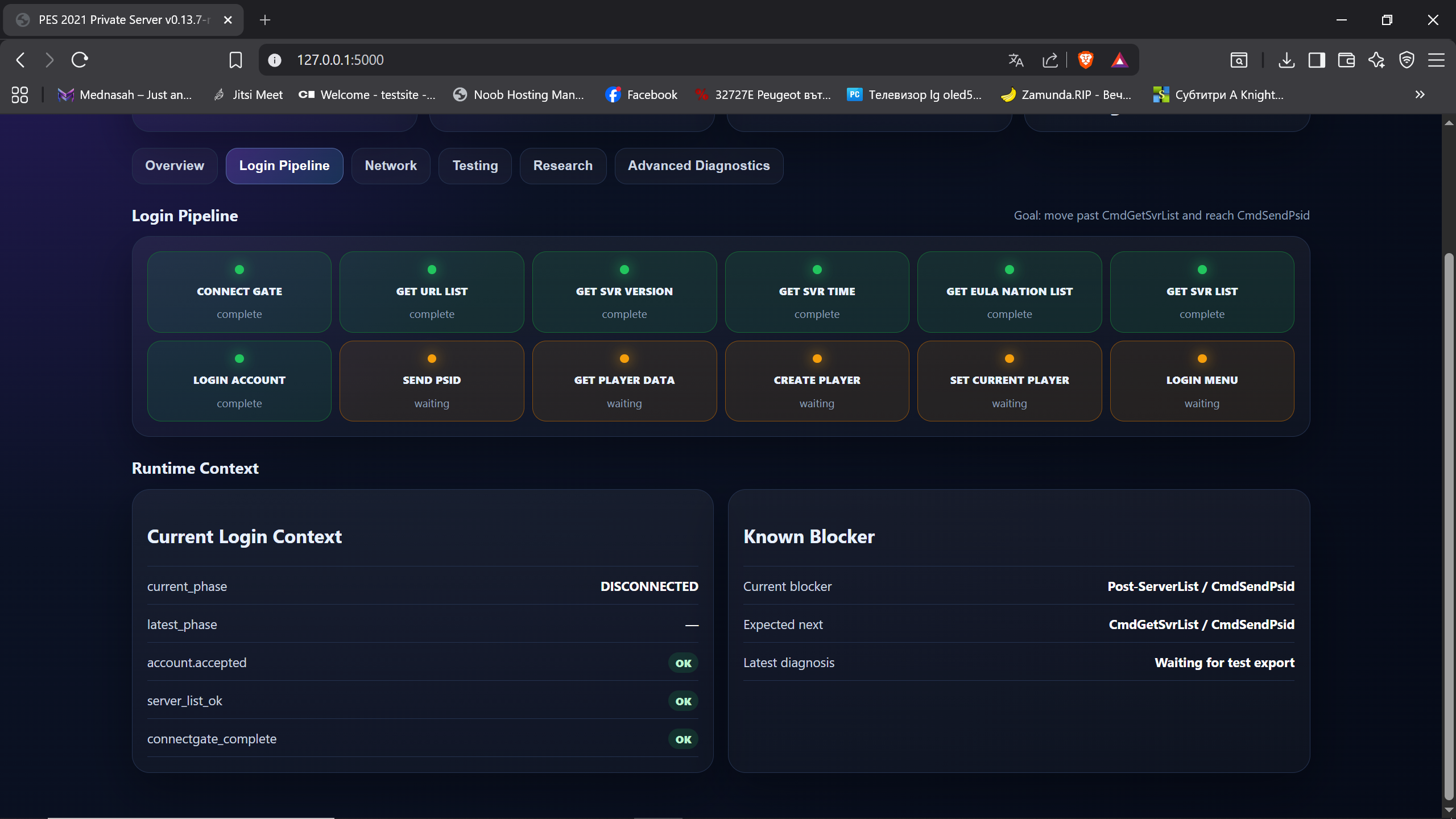Image resolution: width=1456 pixels, height=819 pixels.
Task: Click the scrollbar up arrow
Action: pyautogui.click(x=1449, y=122)
